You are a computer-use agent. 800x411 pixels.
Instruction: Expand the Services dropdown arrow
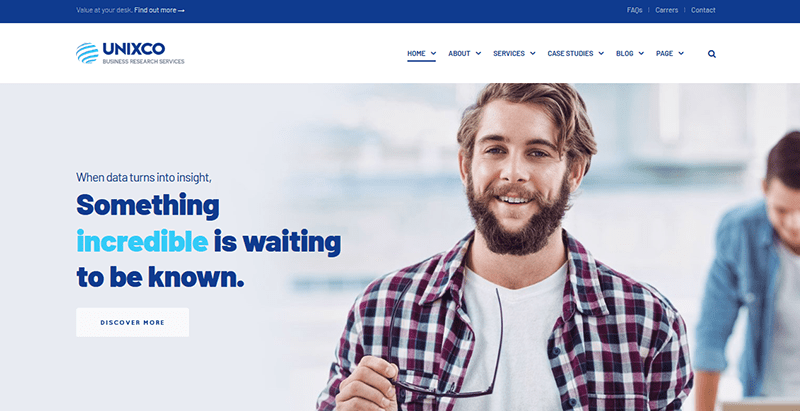click(x=533, y=53)
